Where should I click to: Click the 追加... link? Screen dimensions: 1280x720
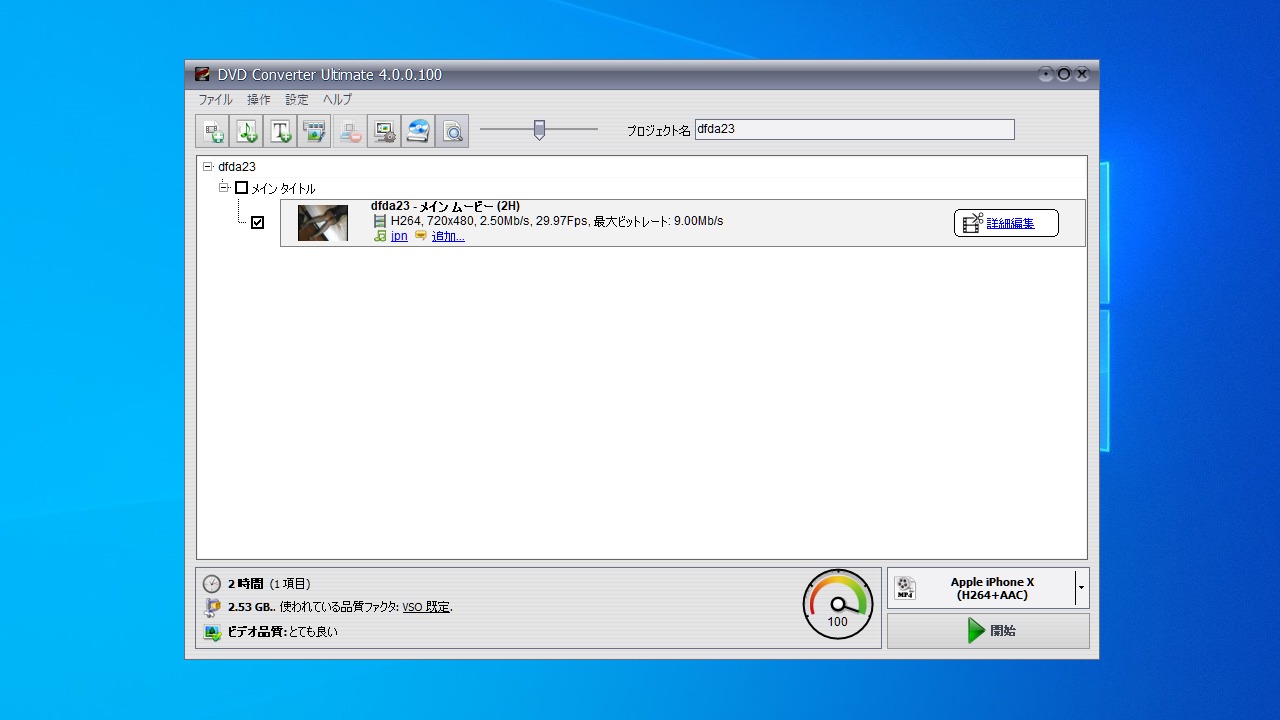[448, 236]
